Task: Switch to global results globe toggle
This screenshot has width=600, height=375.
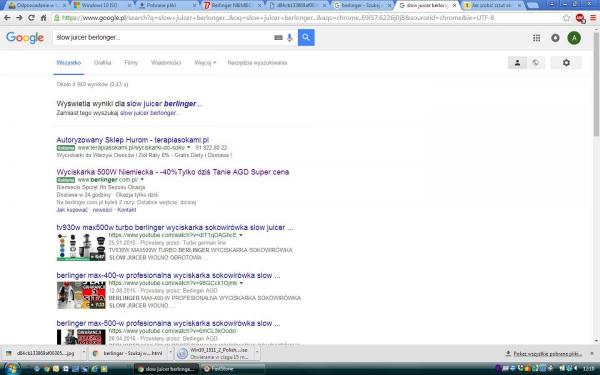Action: pyautogui.click(x=535, y=63)
